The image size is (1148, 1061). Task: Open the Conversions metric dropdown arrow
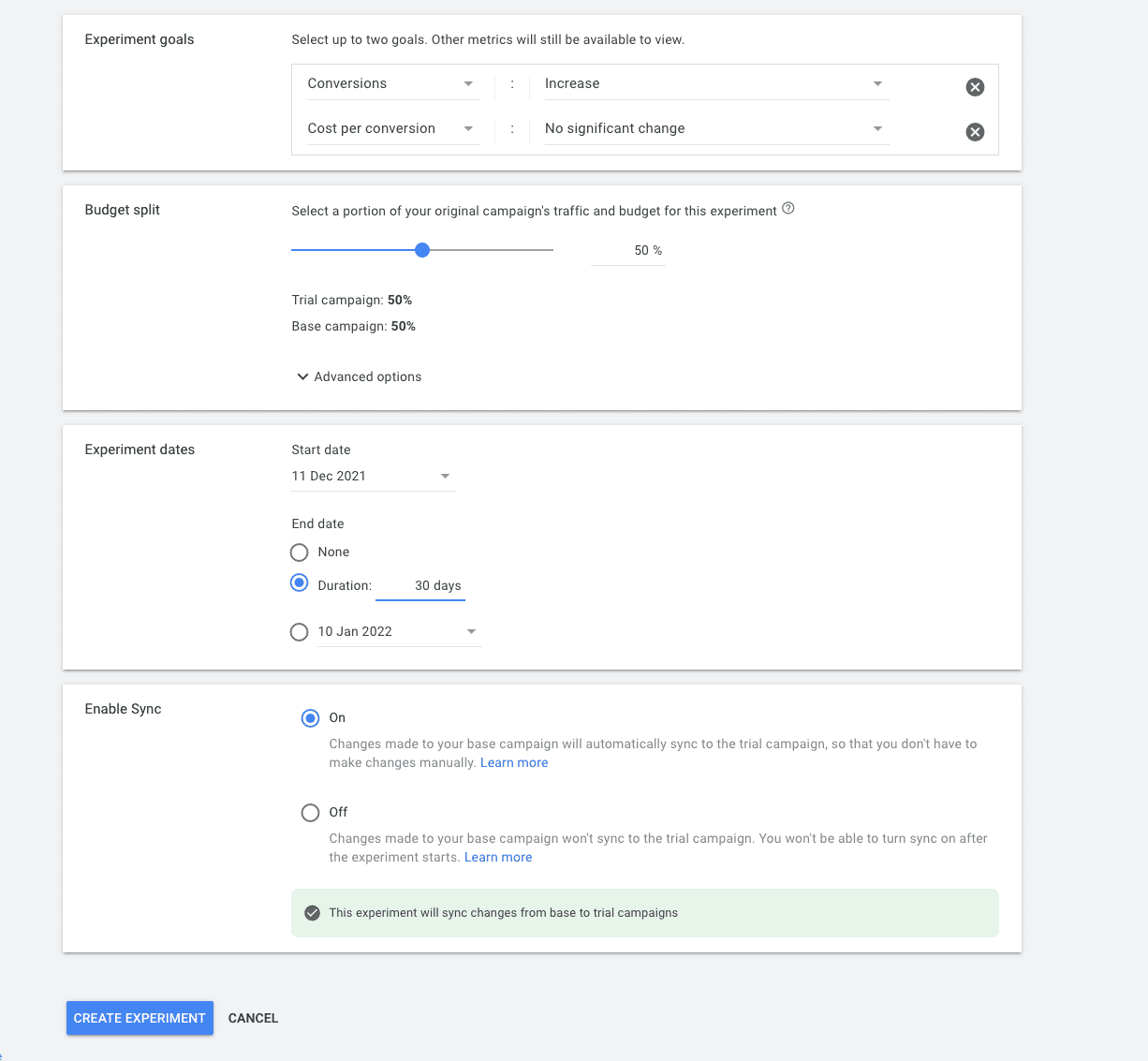click(468, 84)
